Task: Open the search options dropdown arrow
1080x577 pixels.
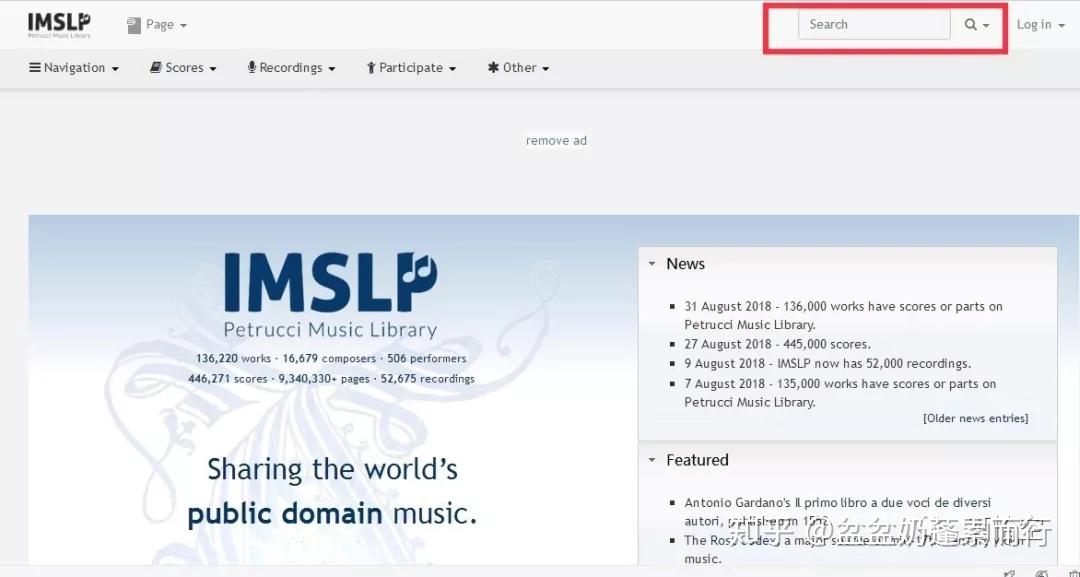Action: click(986, 24)
